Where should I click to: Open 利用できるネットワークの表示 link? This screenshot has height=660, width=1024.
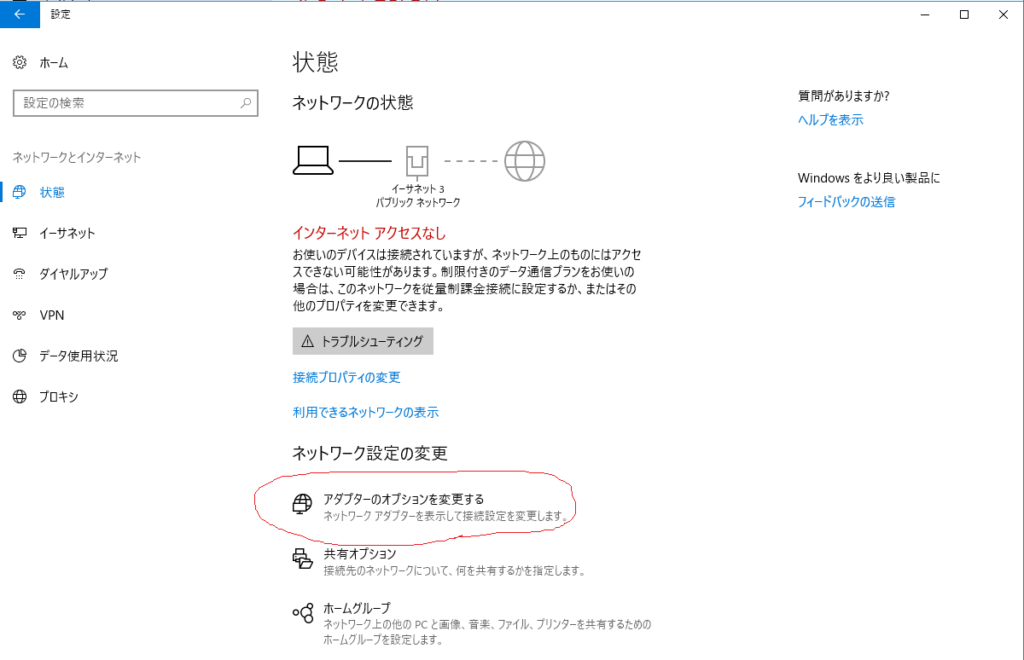click(x=365, y=412)
